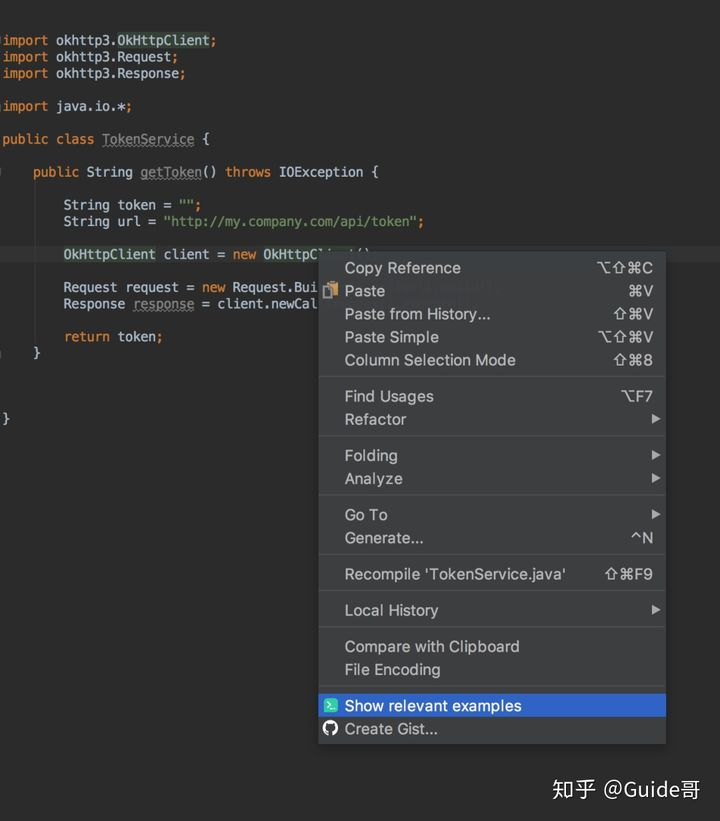Open the Generate… menu entry
Screen dimensions: 720x821
(x=384, y=538)
